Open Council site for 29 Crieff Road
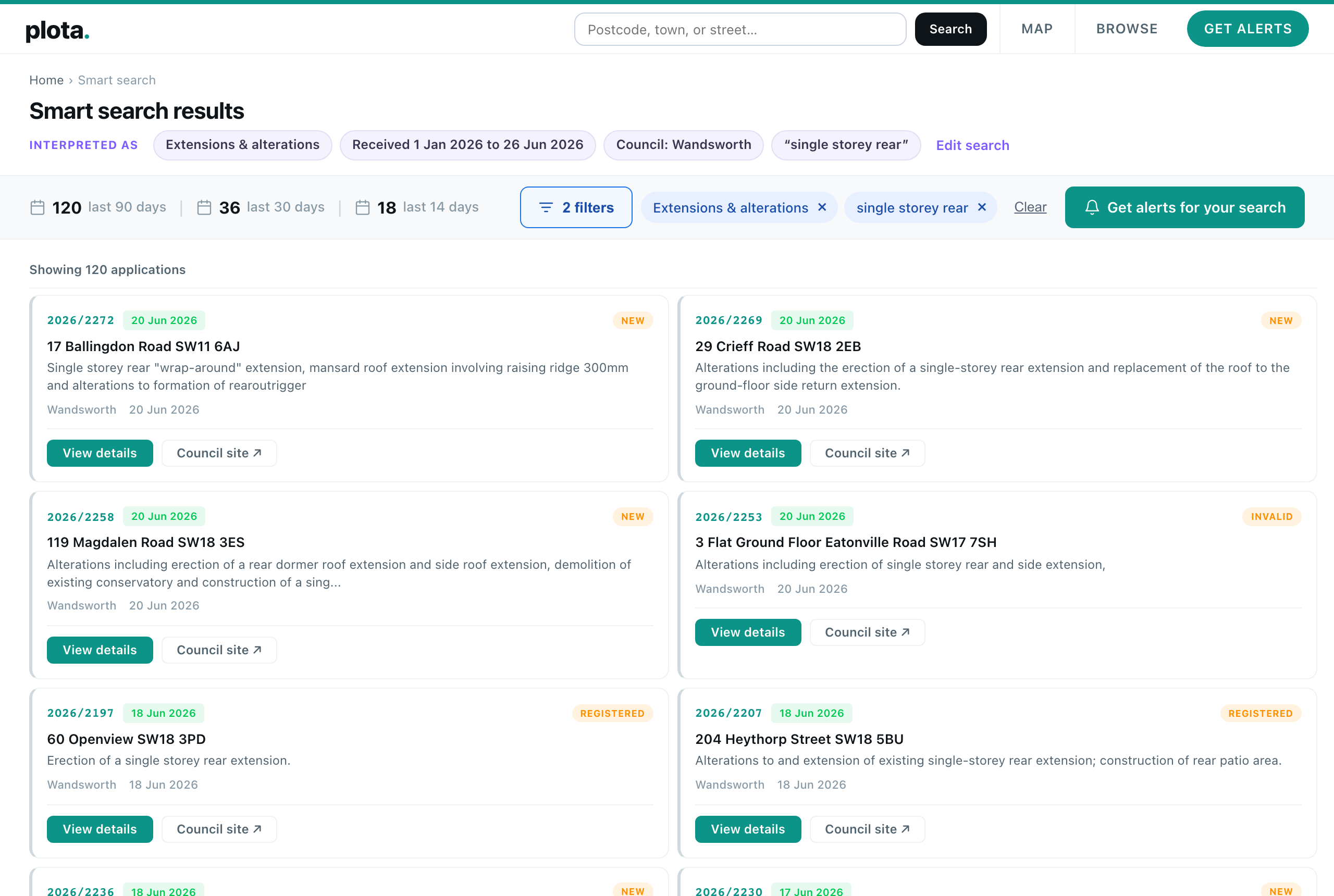The height and width of the screenshot is (896, 1334). pyautogui.click(x=867, y=453)
